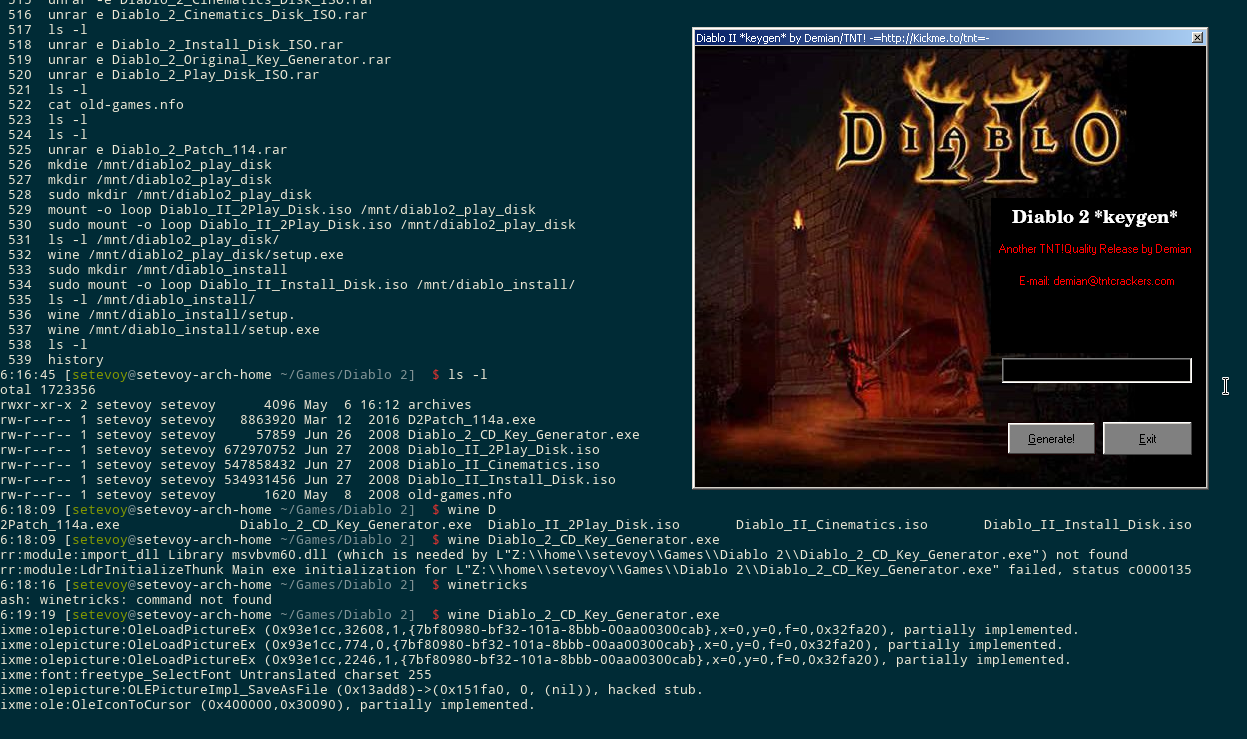
Task: Click the Generate! button
Action: [x=1051, y=438]
